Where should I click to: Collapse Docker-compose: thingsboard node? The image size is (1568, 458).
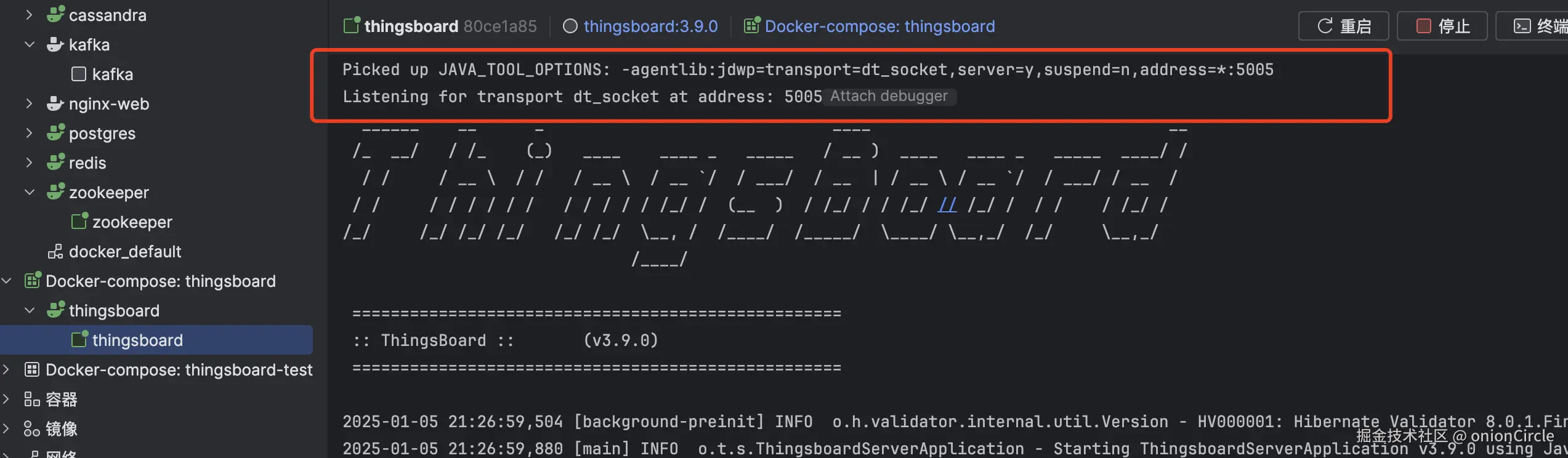[x=6, y=281]
